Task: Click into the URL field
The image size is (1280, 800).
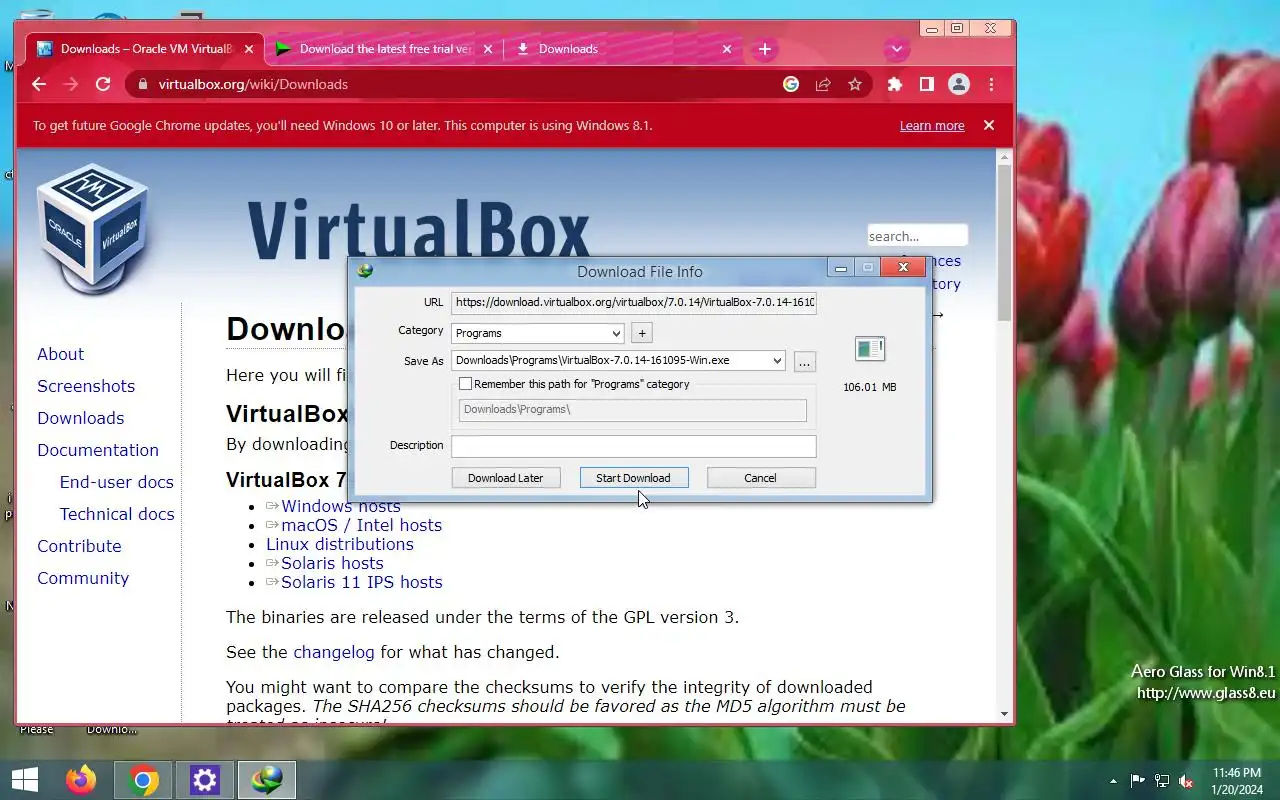Action: [633, 302]
